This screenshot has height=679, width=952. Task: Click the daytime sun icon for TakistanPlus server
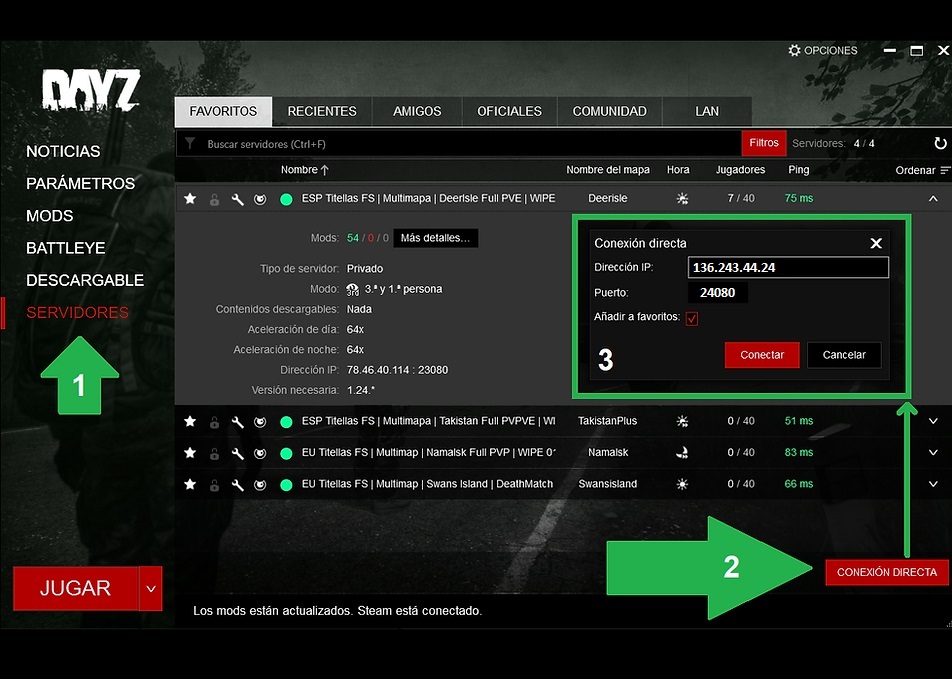coord(682,421)
